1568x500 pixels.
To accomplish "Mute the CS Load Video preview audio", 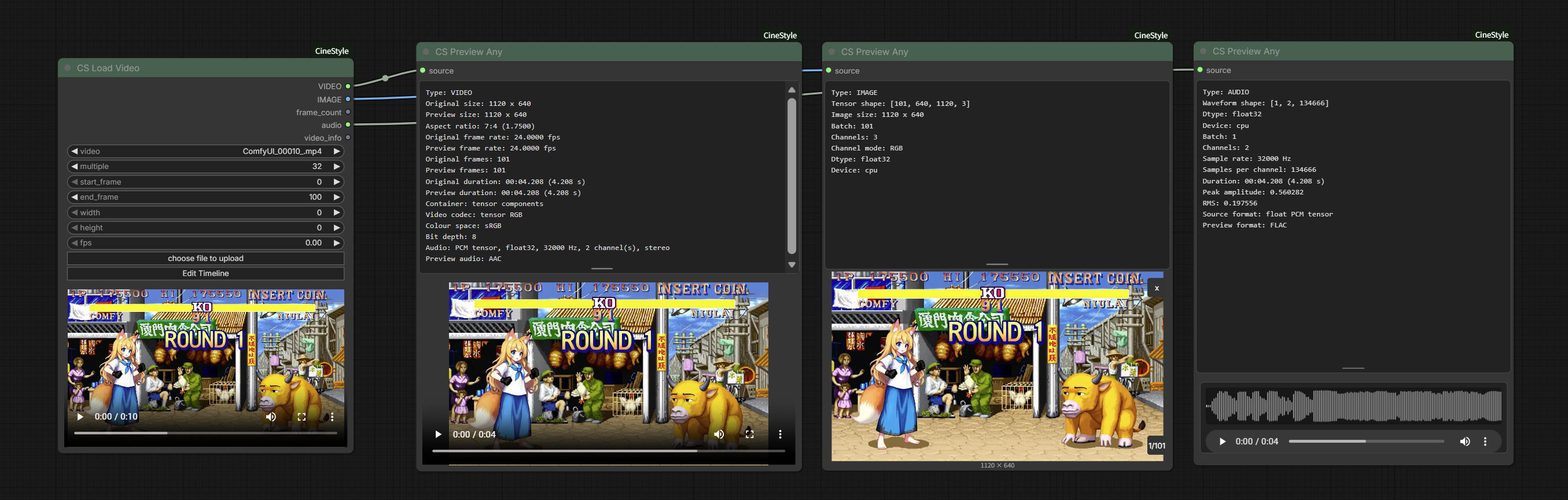I will tap(271, 417).
